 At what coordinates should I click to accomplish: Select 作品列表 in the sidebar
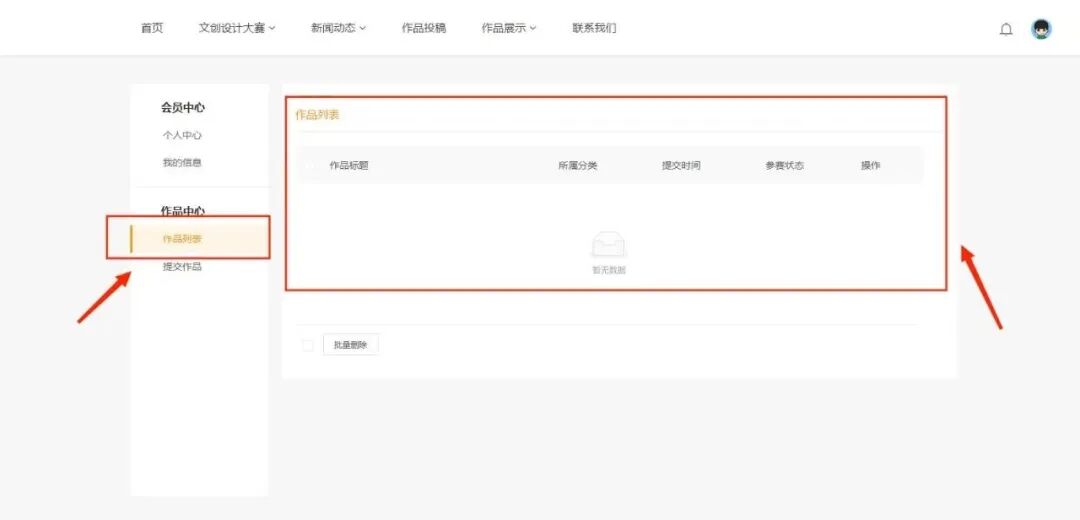(200, 239)
